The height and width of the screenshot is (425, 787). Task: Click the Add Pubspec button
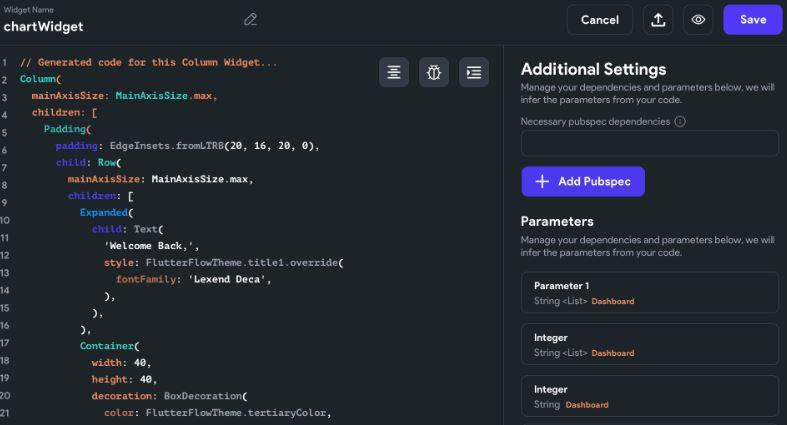click(583, 181)
